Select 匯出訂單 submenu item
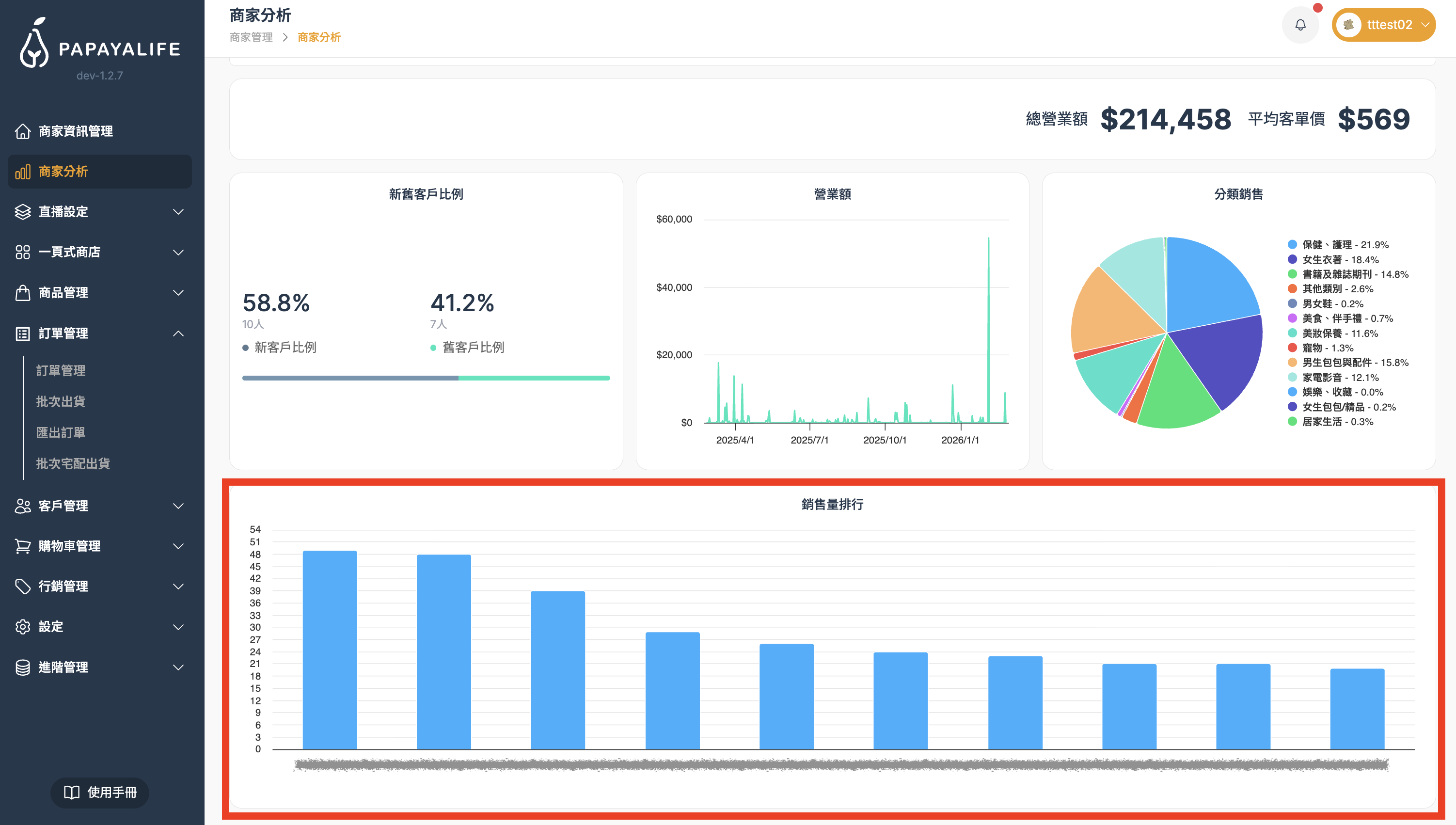Image resolution: width=1456 pixels, height=825 pixels. pos(61,433)
